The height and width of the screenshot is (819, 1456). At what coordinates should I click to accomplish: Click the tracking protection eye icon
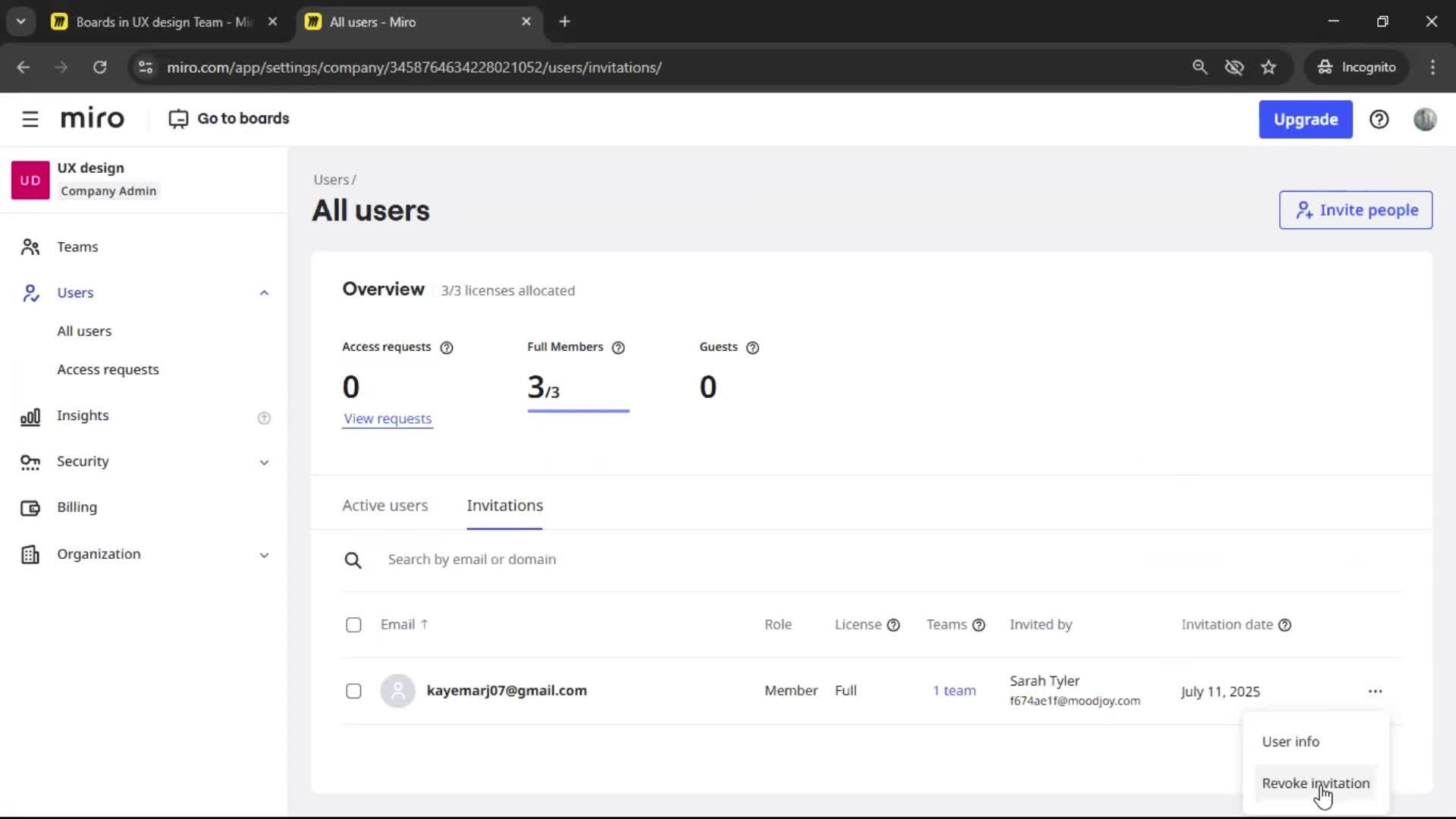click(x=1234, y=67)
